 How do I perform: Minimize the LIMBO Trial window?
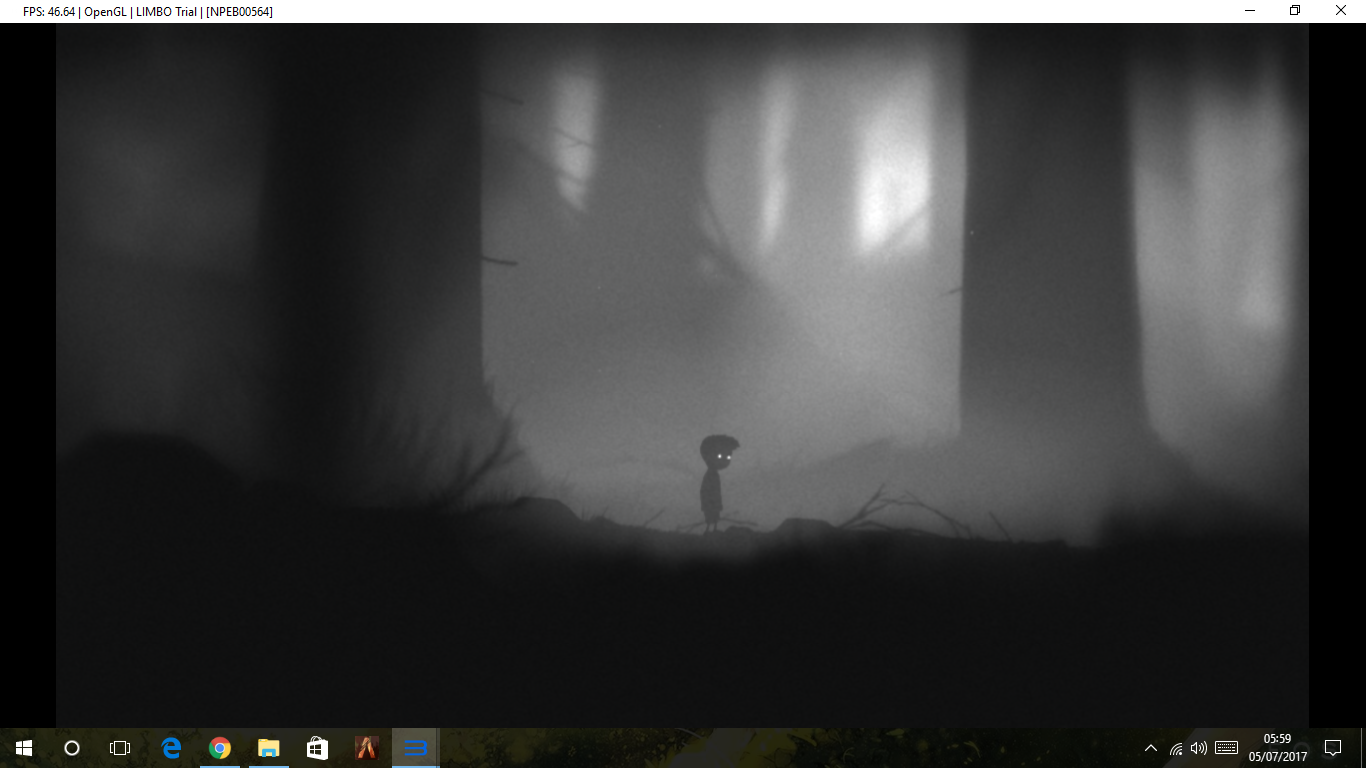point(1250,11)
